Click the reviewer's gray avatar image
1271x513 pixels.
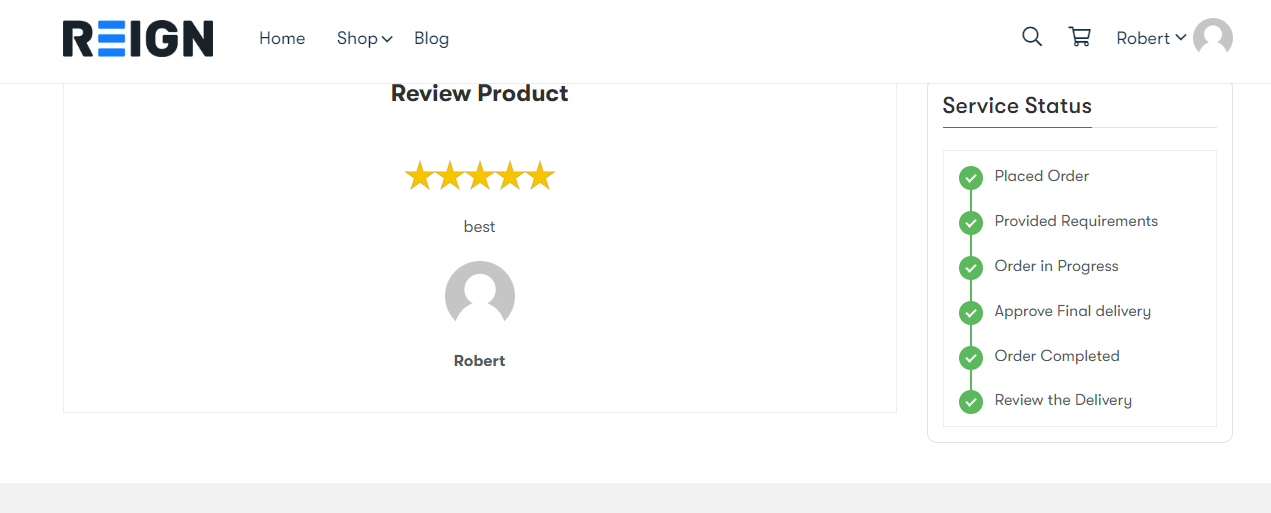[480, 296]
